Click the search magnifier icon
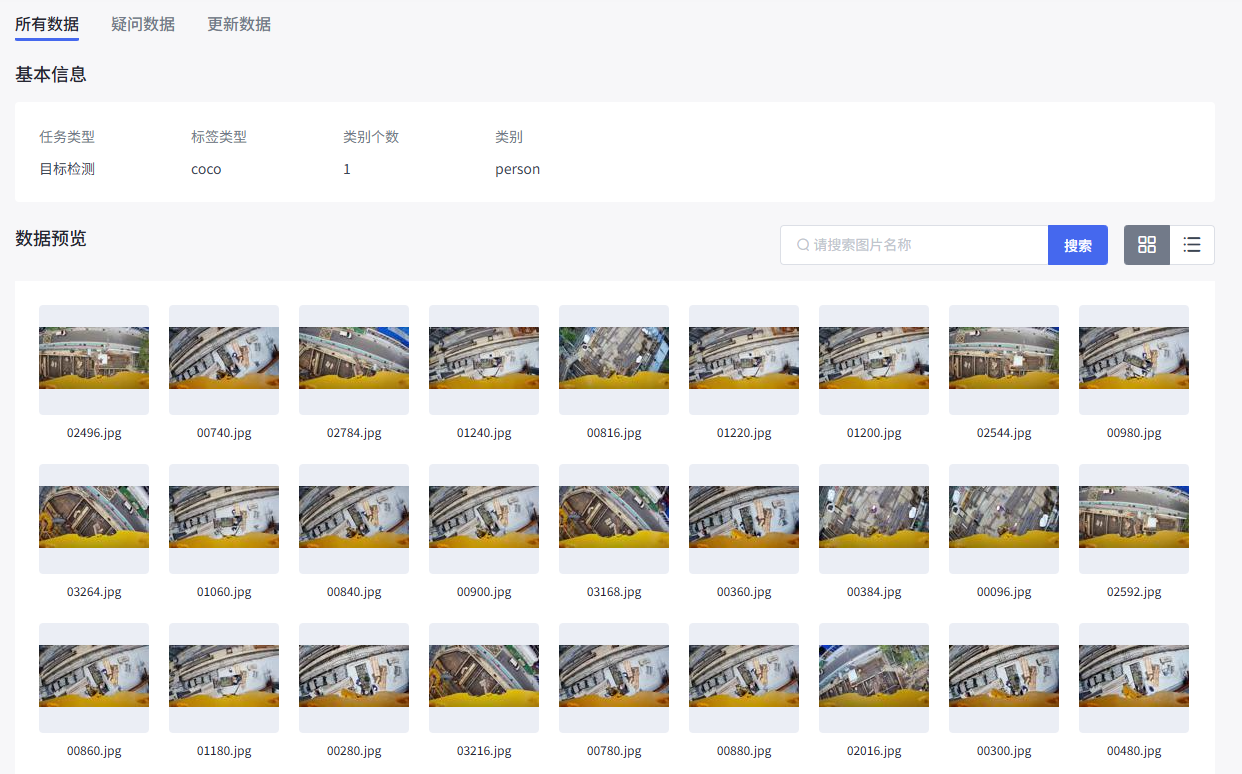 coord(803,245)
